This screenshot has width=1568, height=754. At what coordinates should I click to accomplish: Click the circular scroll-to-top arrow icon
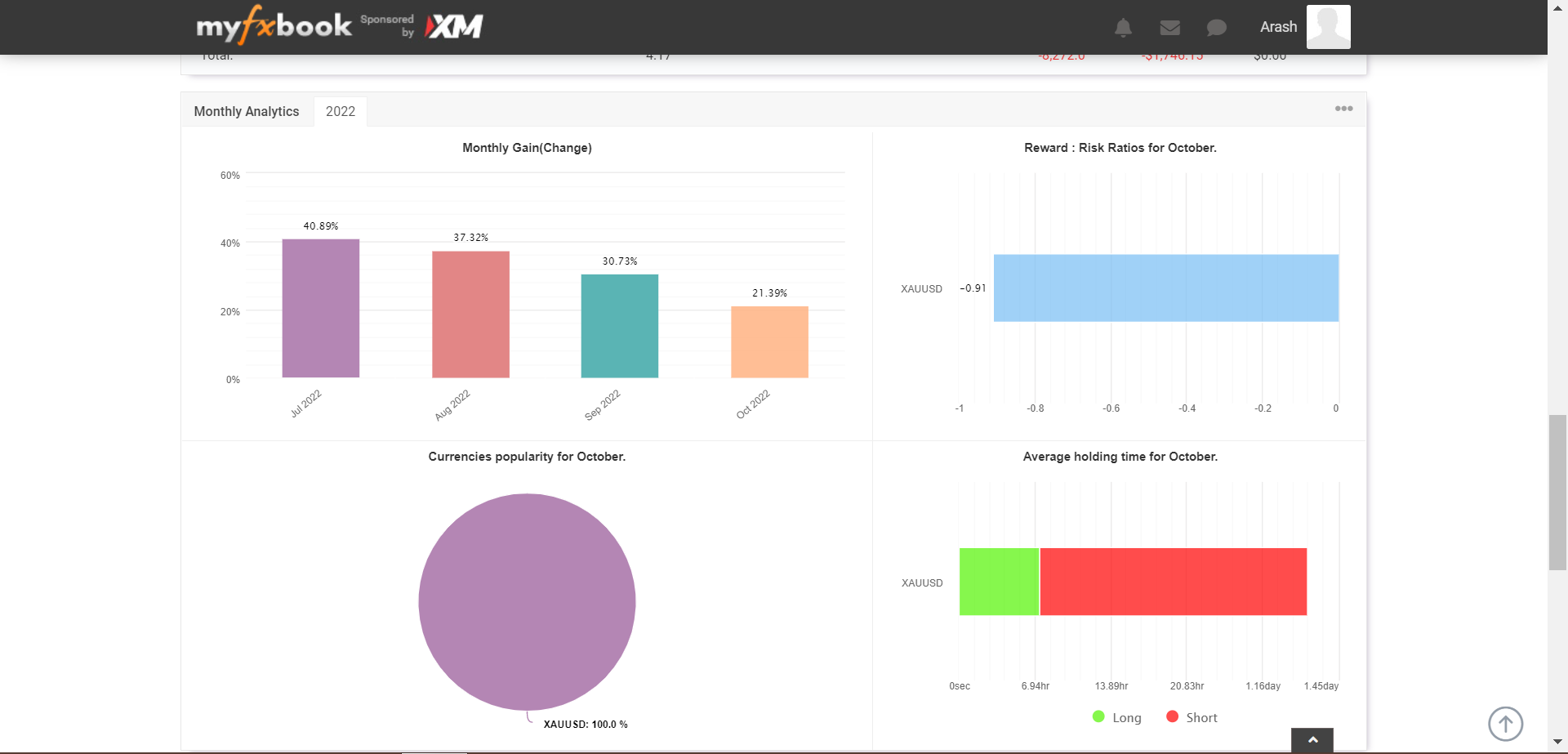pyautogui.click(x=1505, y=724)
